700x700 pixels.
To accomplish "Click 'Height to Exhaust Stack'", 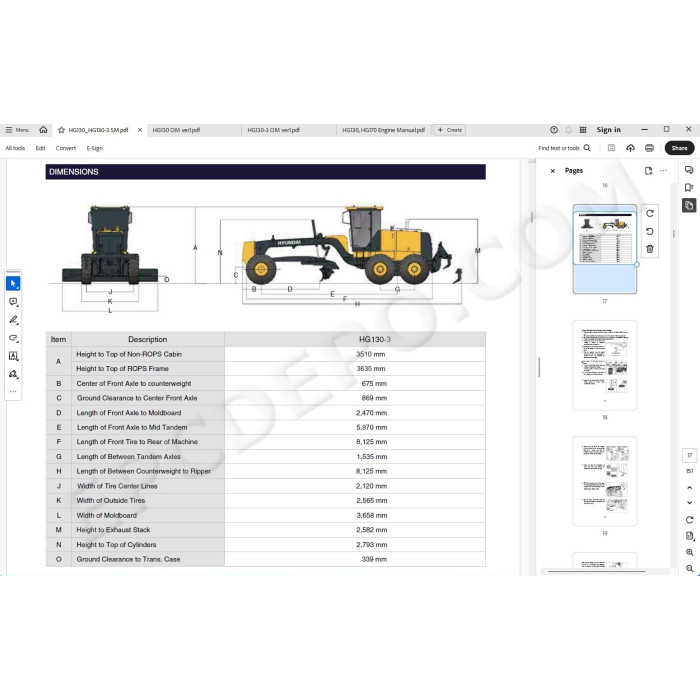I will [113, 530].
